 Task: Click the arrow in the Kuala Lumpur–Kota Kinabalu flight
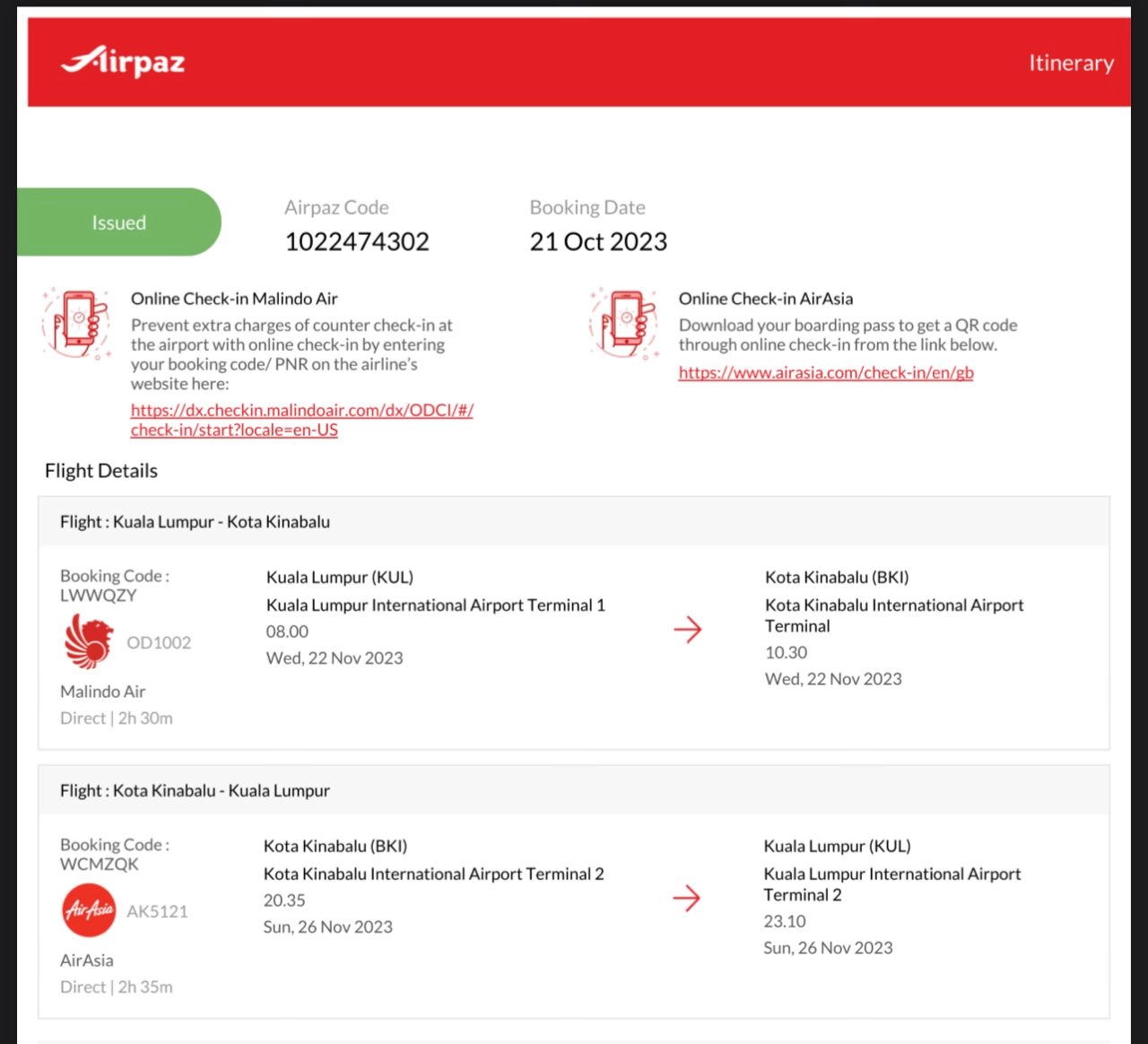688,630
